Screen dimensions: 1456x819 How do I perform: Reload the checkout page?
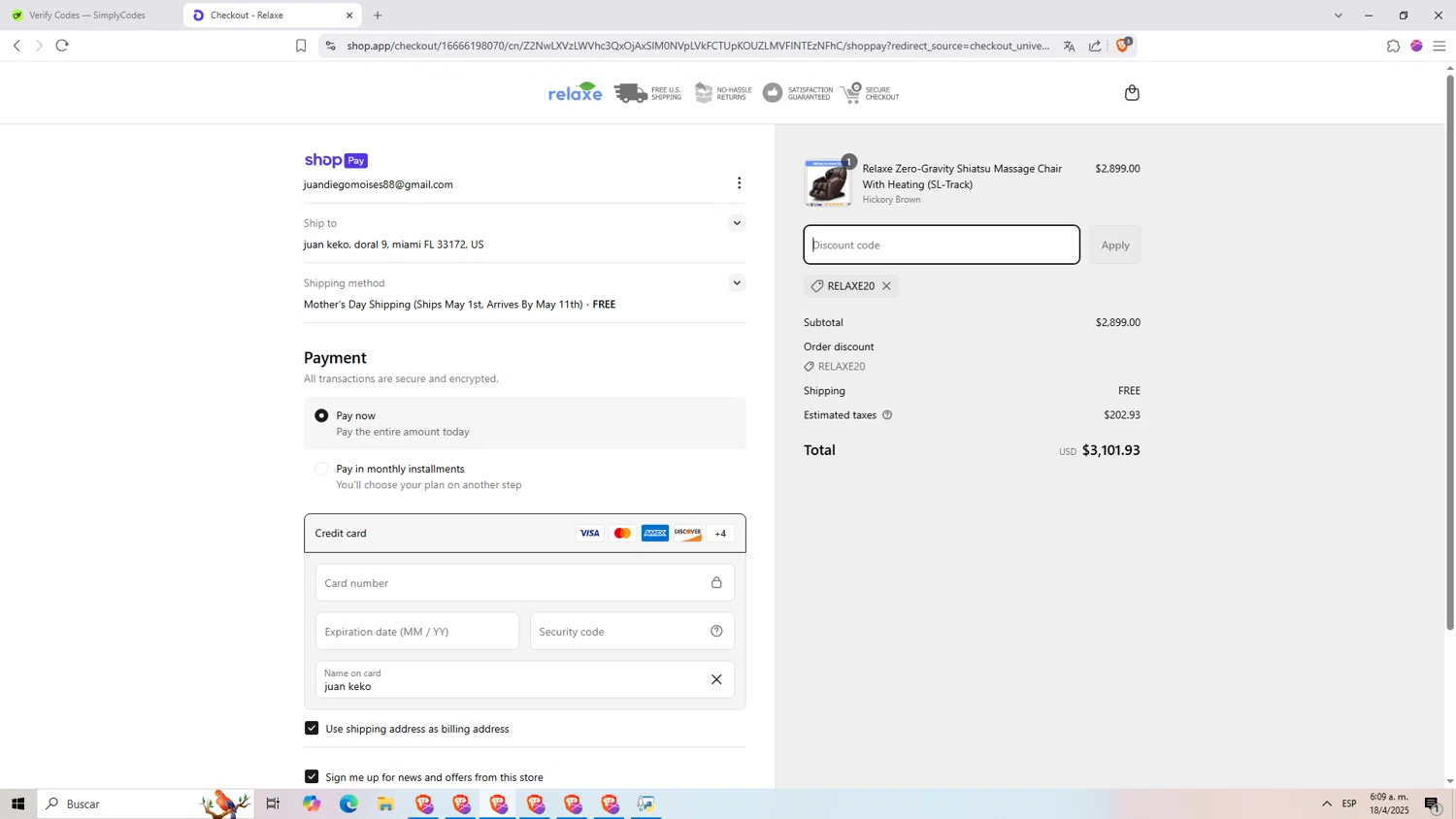[62, 46]
